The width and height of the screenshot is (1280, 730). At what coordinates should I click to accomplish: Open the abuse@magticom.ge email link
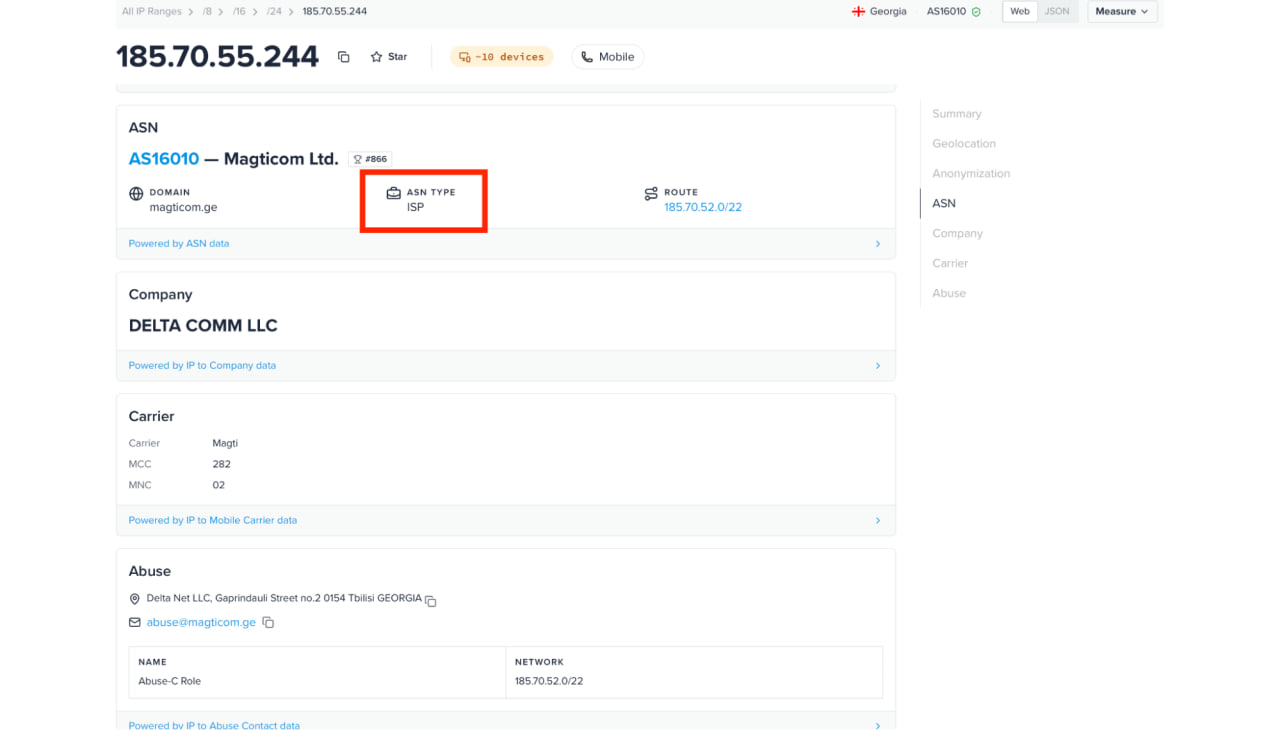click(201, 622)
